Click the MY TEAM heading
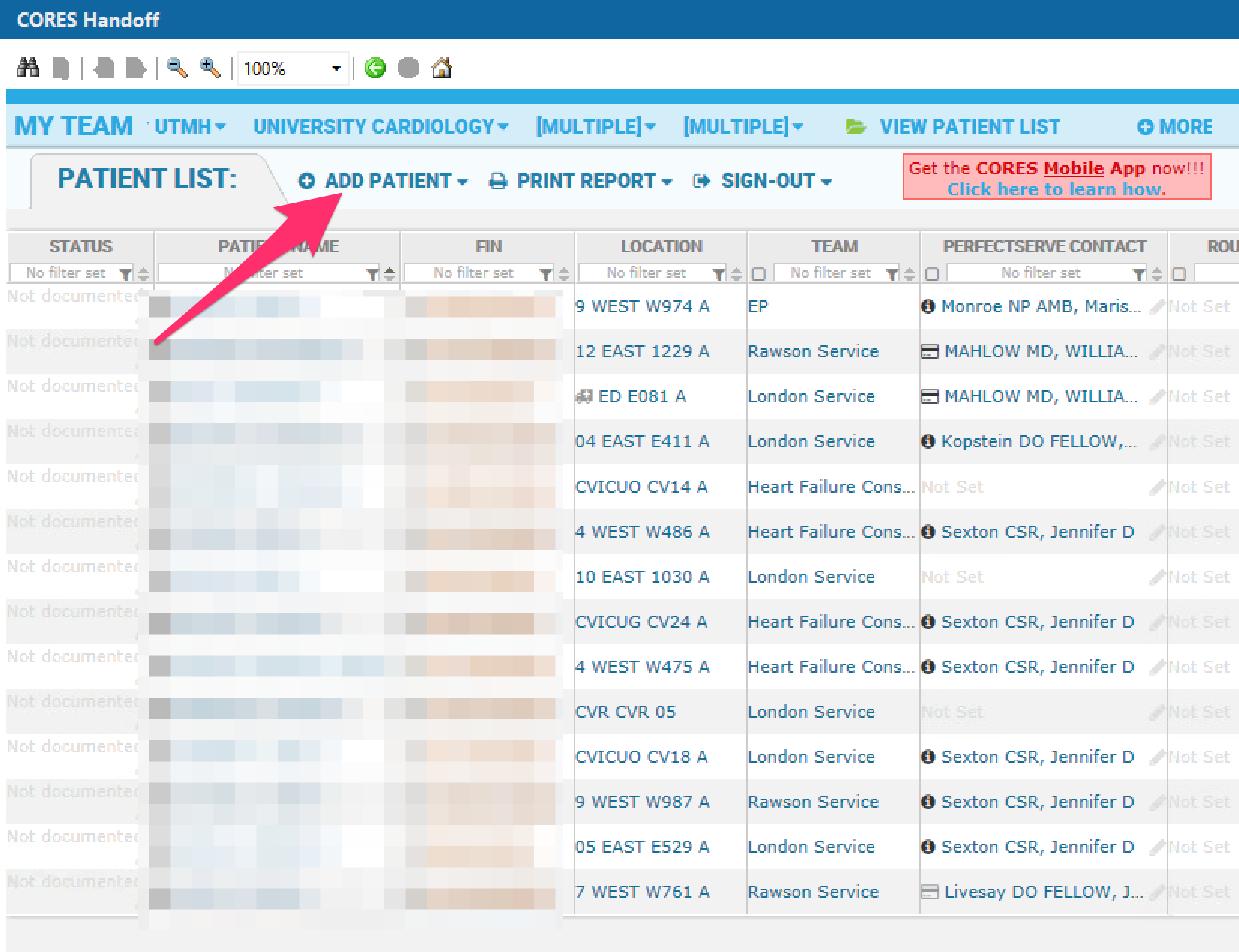Viewport: 1239px width, 952px height. [x=74, y=125]
